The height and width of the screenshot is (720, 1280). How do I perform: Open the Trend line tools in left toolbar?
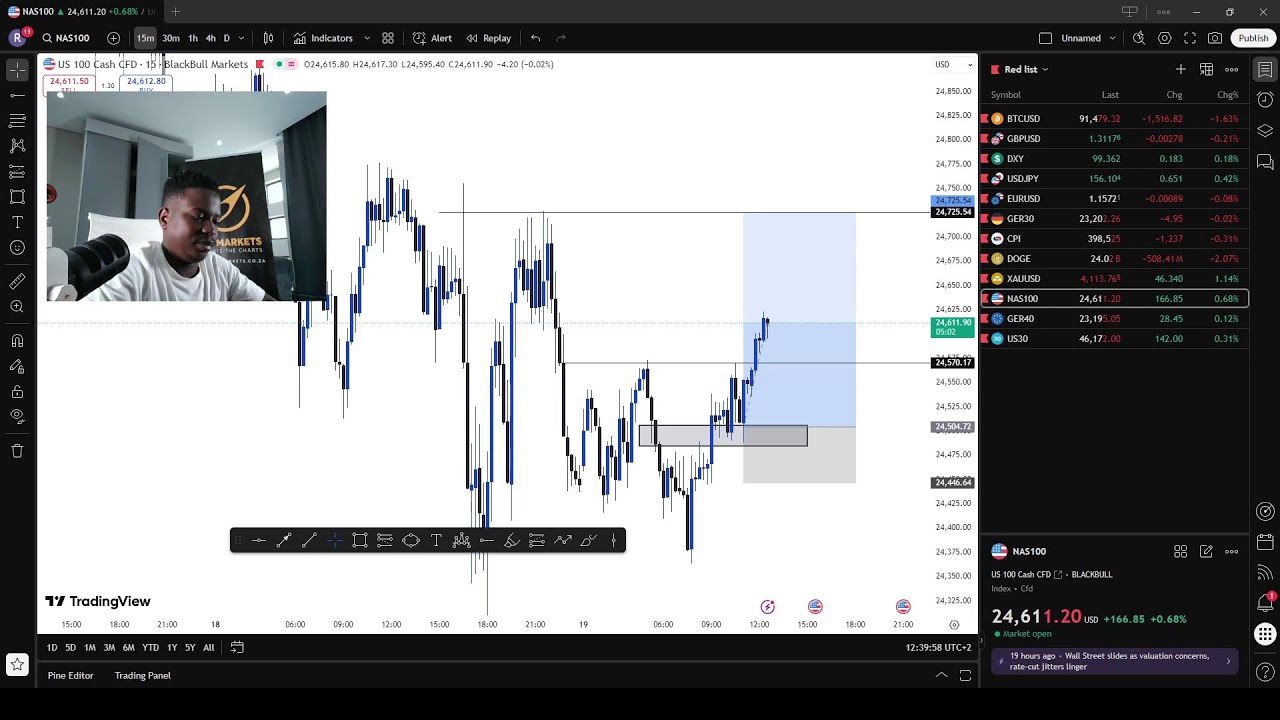[17, 95]
